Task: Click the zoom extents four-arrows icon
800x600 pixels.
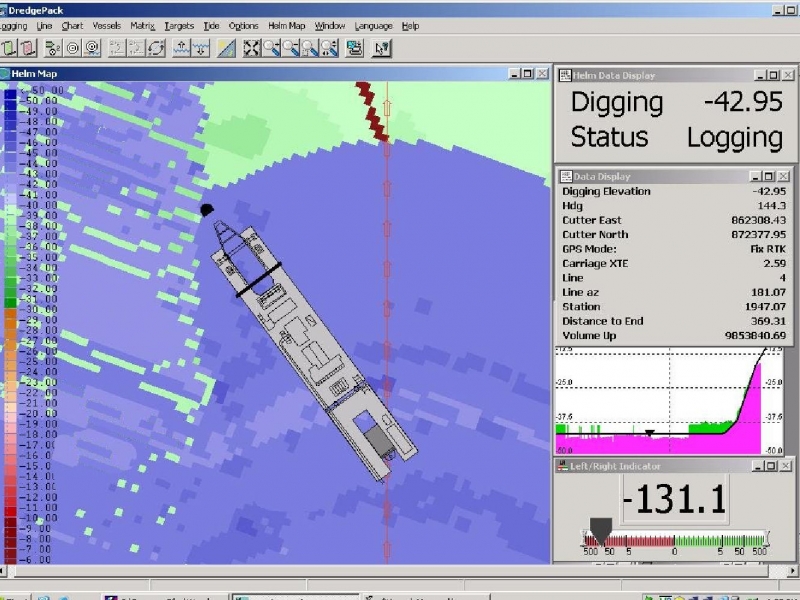Action: point(251,47)
